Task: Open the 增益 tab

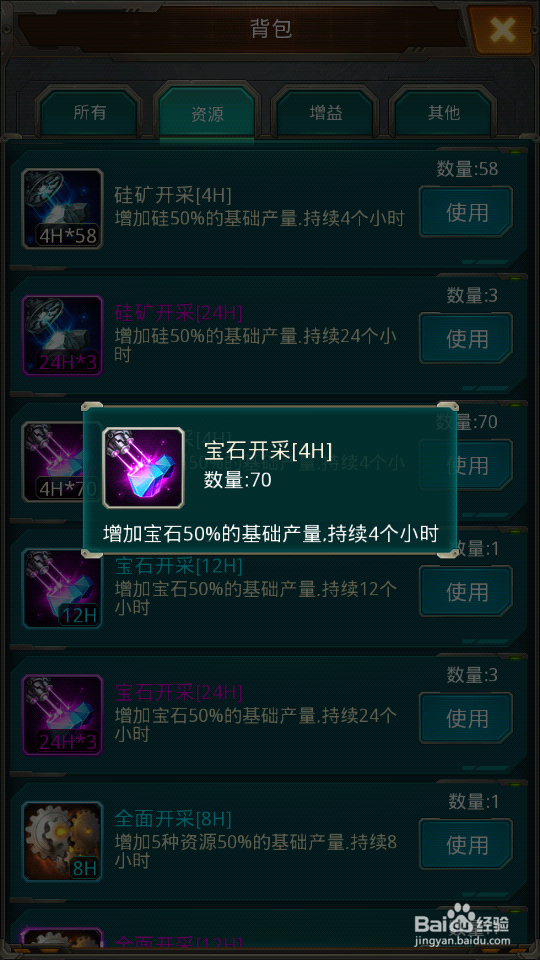Action: point(325,113)
